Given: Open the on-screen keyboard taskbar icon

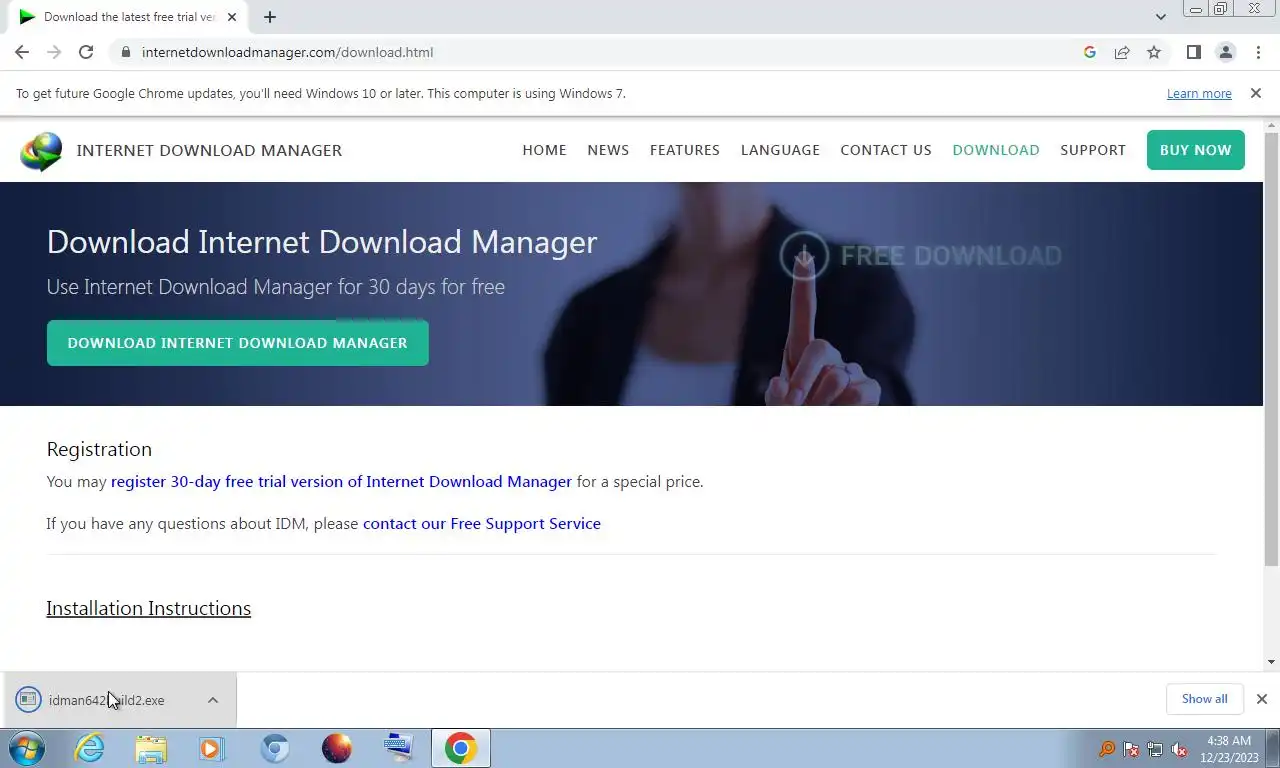Looking at the screenshot, I should (398, 748).
